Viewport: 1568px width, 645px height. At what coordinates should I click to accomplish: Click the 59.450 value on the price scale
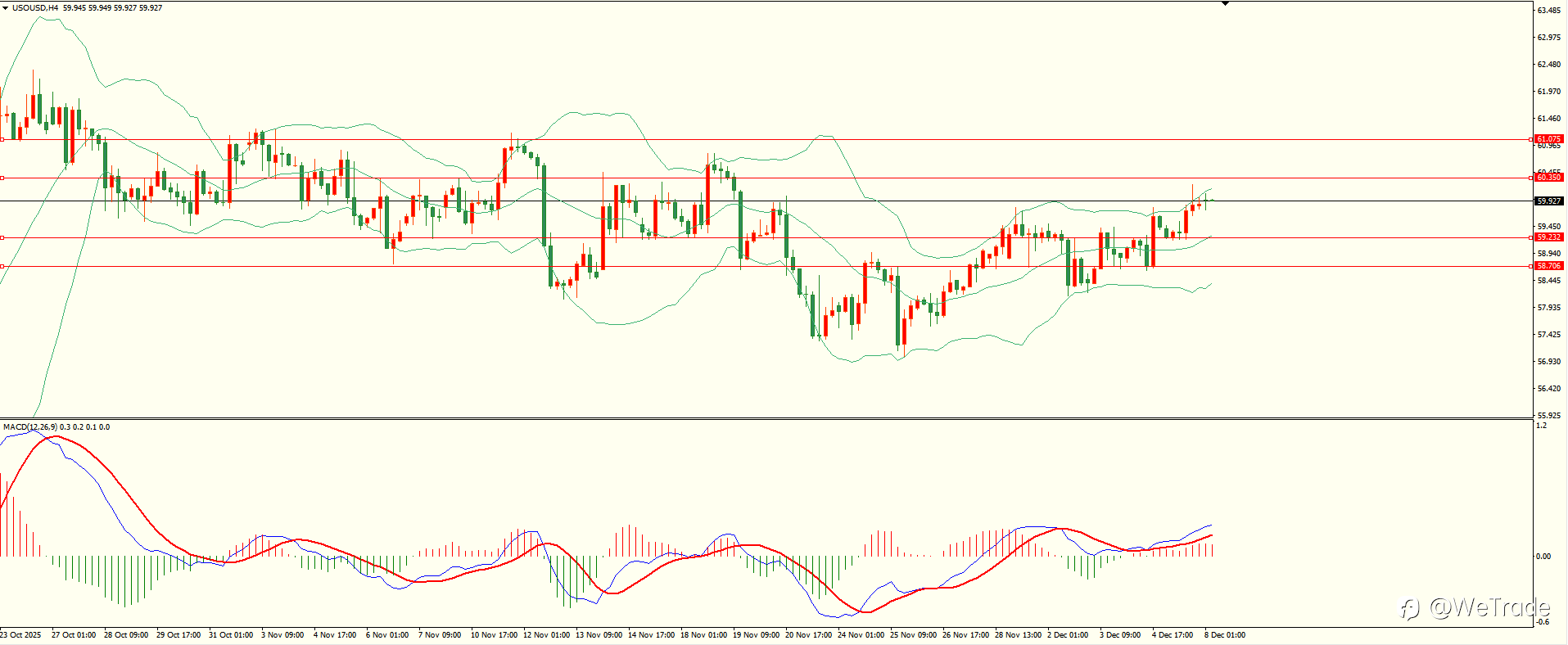click(1549, 227)
